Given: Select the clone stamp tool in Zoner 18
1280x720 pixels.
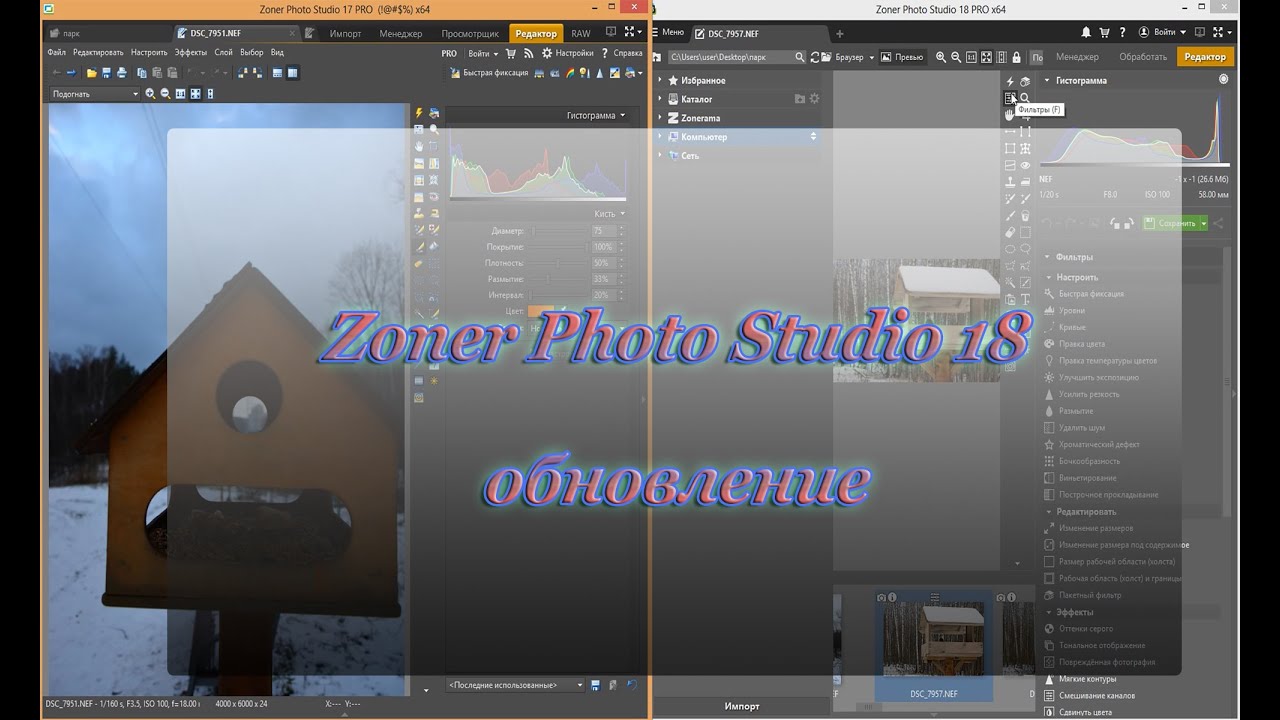Looking at the screenshot, I should [1010, 182].
